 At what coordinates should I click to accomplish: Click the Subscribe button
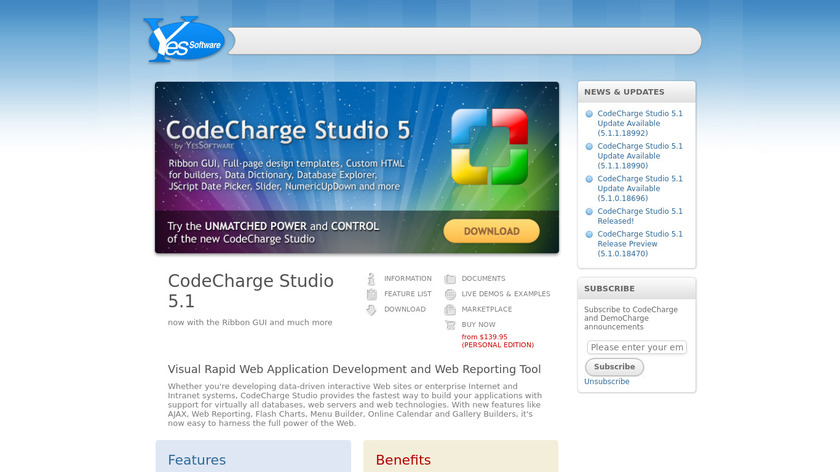614,367
